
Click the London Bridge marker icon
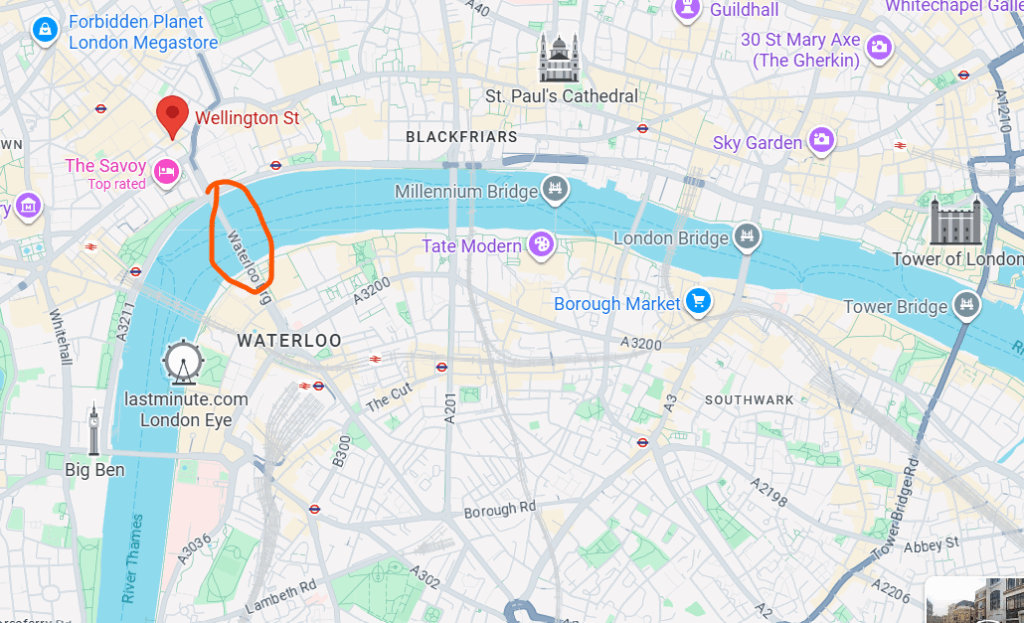[746, 236]
